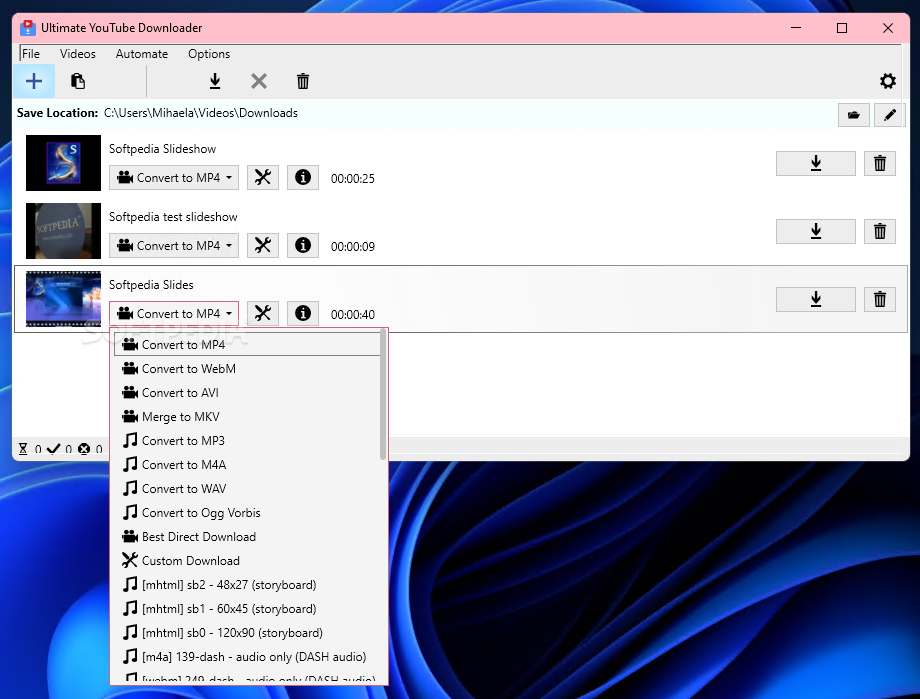Open save location folder icon

click(x=854, y=114)
